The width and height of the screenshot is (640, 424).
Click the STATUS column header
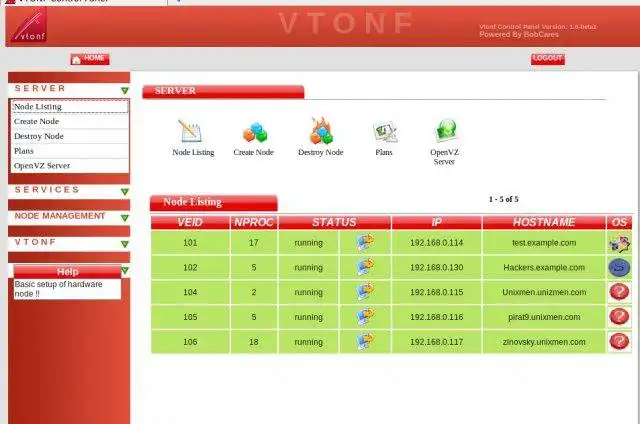tap(334, 222)
